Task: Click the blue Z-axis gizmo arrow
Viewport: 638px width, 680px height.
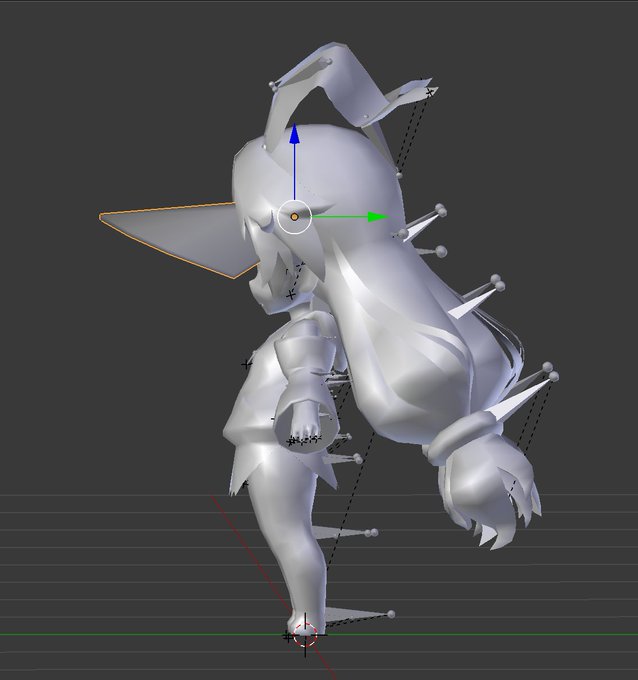Action: point(294,134)
